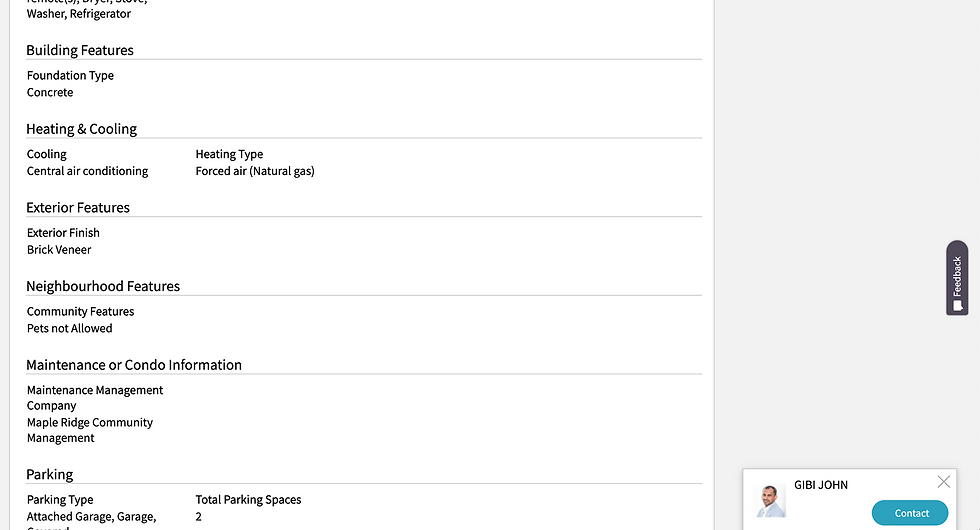Click the Parking section heading
This screenshot has width=980, height=530.
click(x=50, y=474)
